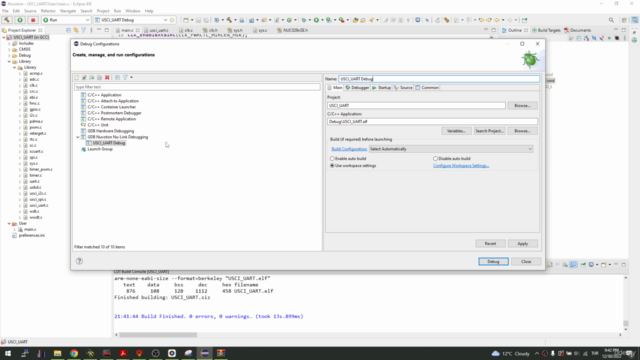640x360 pixels.
Task: Switch to the Debugger tab
Action: point(358,88)
